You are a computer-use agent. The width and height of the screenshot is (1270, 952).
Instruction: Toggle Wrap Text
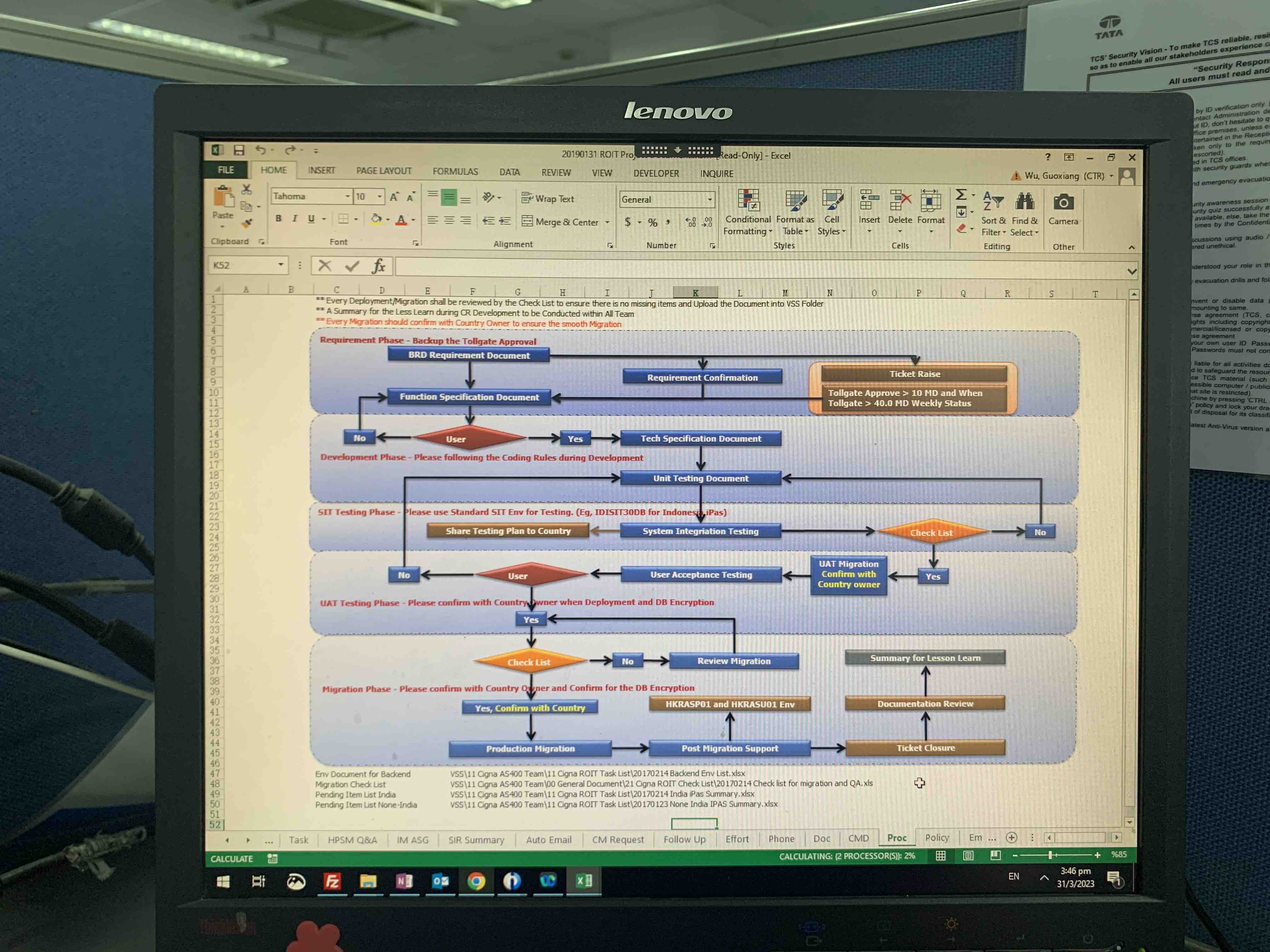point(548,199)
